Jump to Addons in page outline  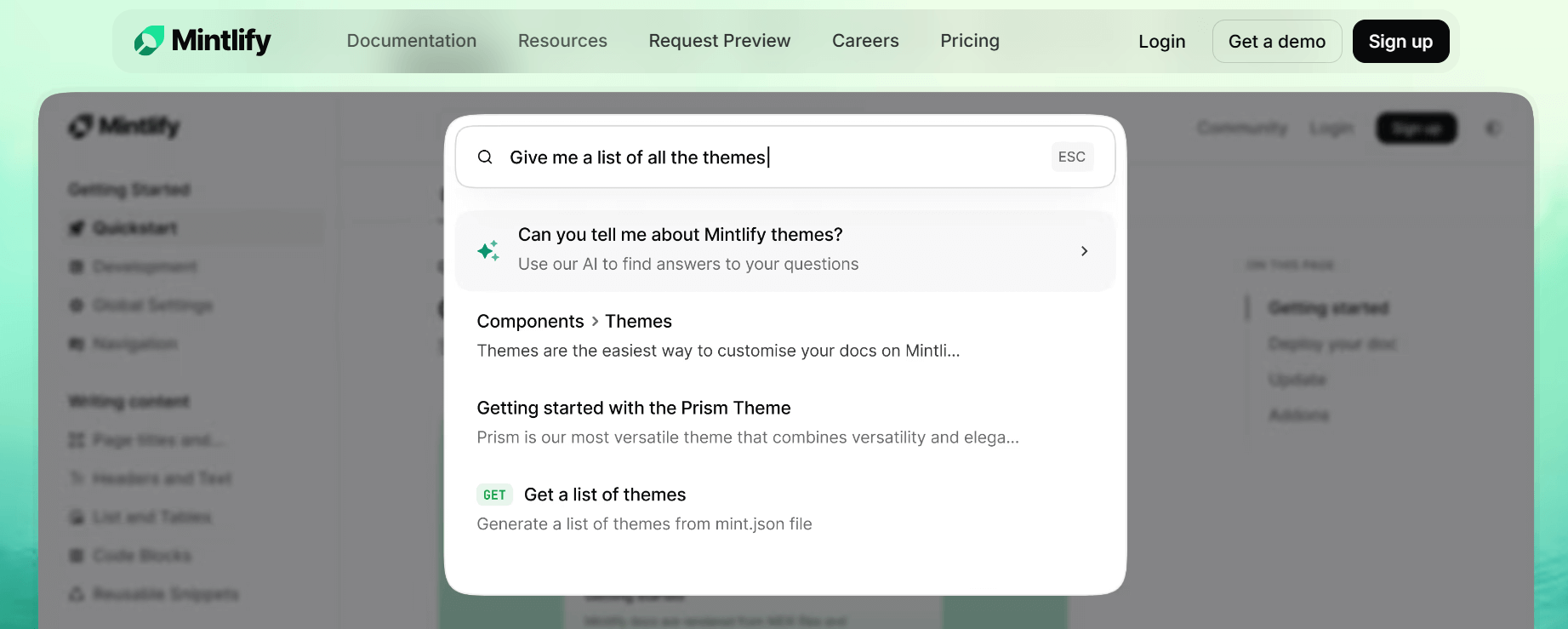[x=1298, y=415]
